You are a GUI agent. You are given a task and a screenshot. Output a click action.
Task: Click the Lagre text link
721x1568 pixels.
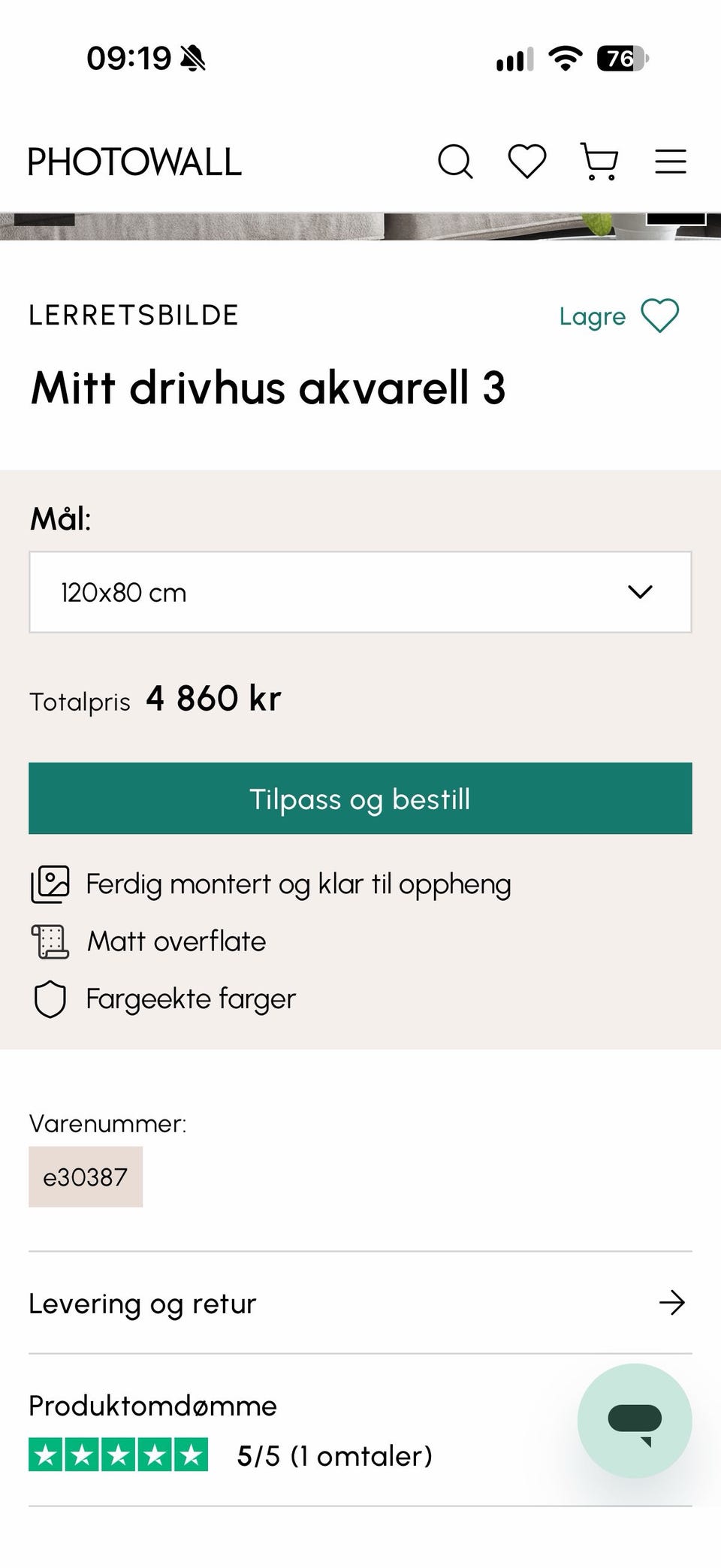[x=592, y=316]
